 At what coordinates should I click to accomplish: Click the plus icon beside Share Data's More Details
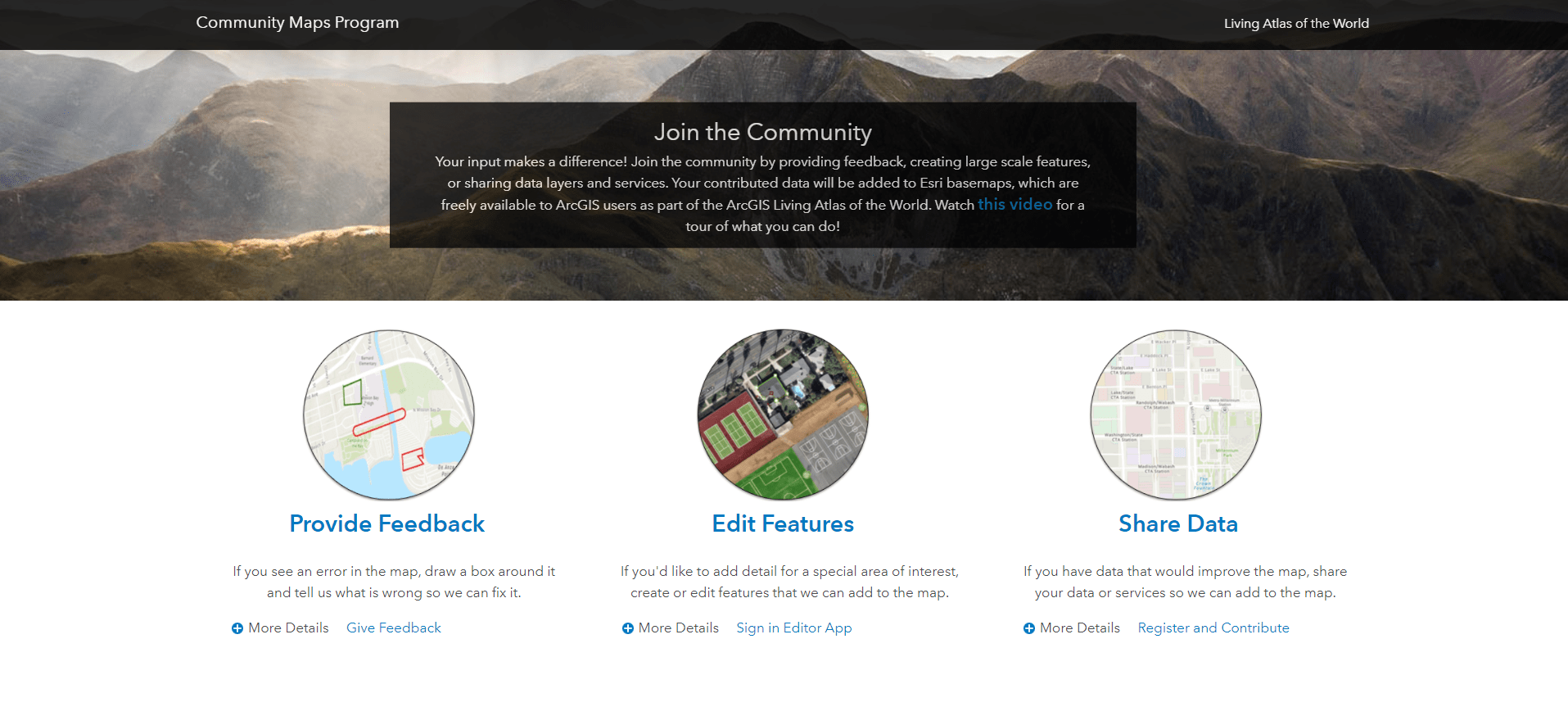(x=1029, y=628)
